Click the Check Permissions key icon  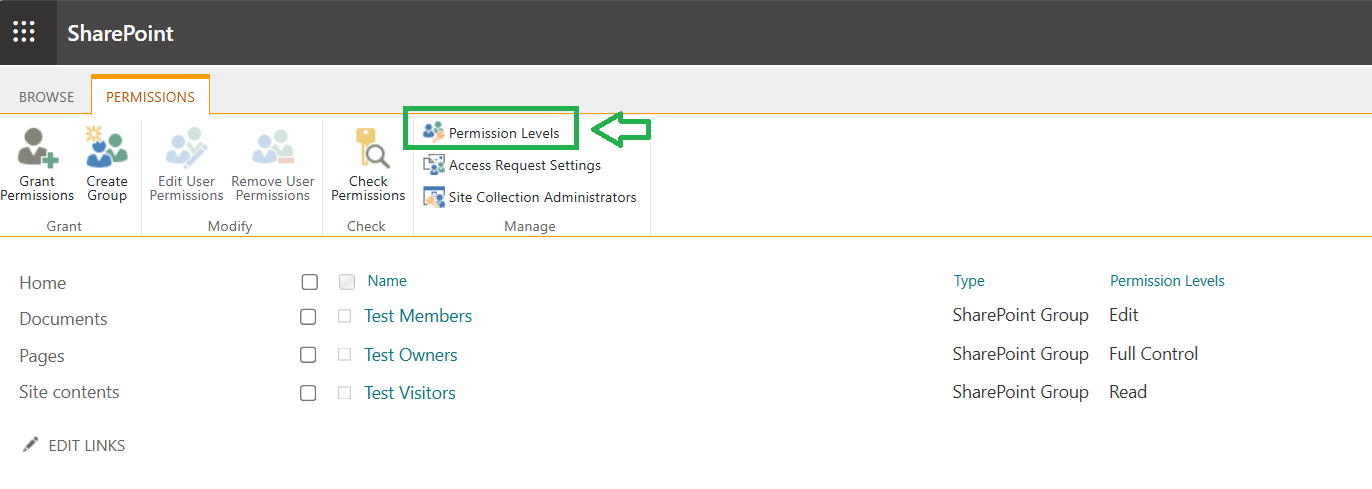click(369, 148)
